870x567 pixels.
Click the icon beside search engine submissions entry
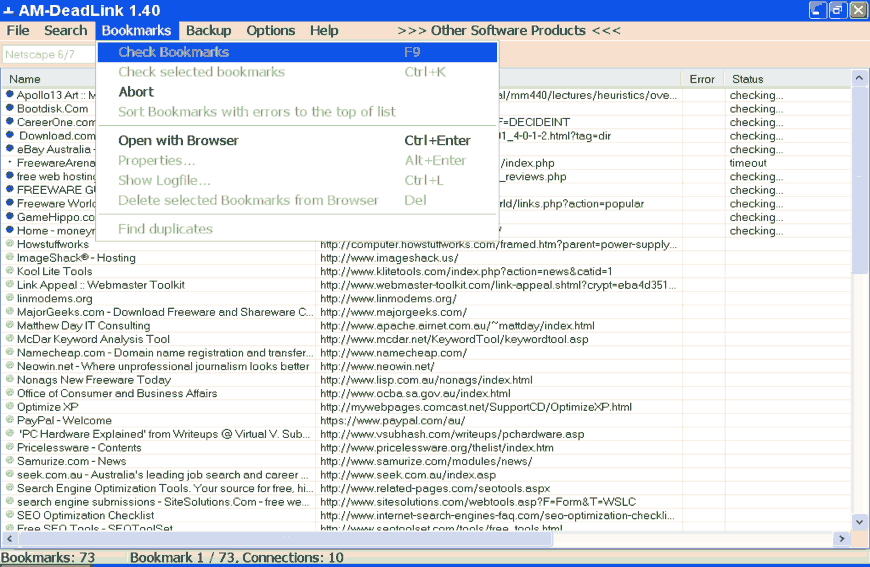[9, 501]
